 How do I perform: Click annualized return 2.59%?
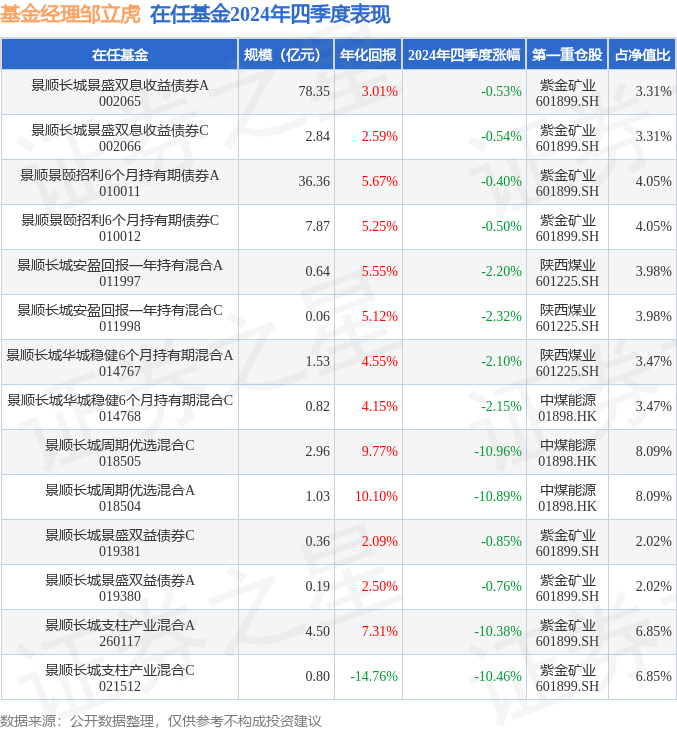coord(379,136)
